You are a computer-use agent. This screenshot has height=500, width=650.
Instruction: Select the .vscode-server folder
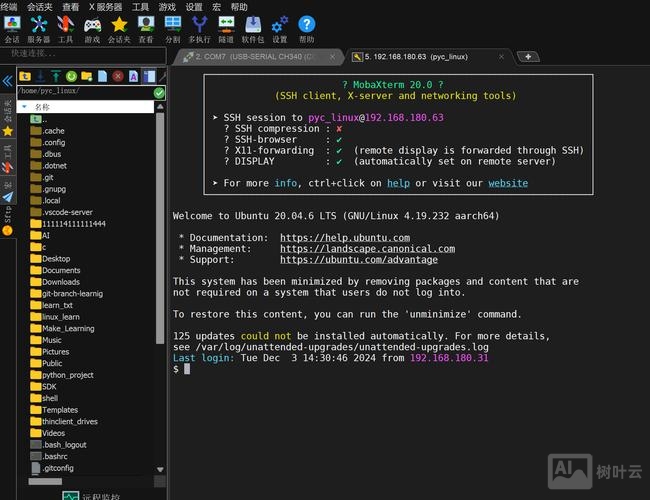[x=61, y=212]
